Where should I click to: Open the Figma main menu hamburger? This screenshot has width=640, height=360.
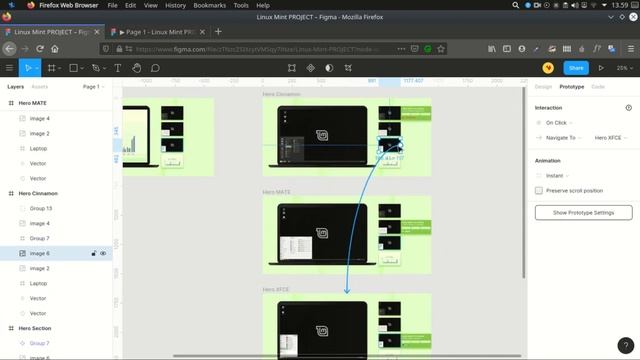click(9, 68)
